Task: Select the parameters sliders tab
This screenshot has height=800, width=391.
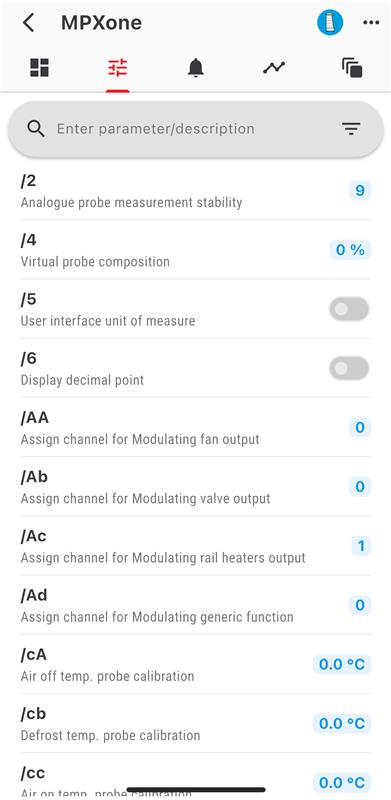Action: [118, 67]
